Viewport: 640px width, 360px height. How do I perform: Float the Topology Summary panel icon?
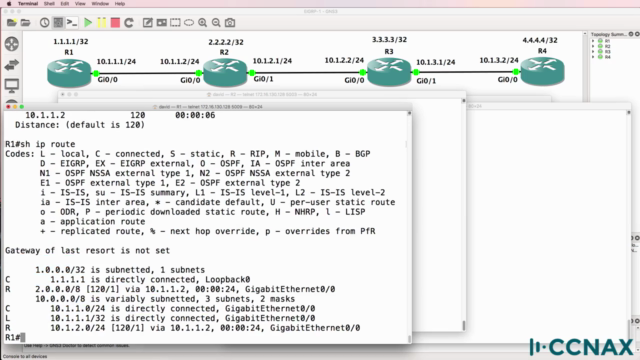pyautogui.click(x=631, y=34)
